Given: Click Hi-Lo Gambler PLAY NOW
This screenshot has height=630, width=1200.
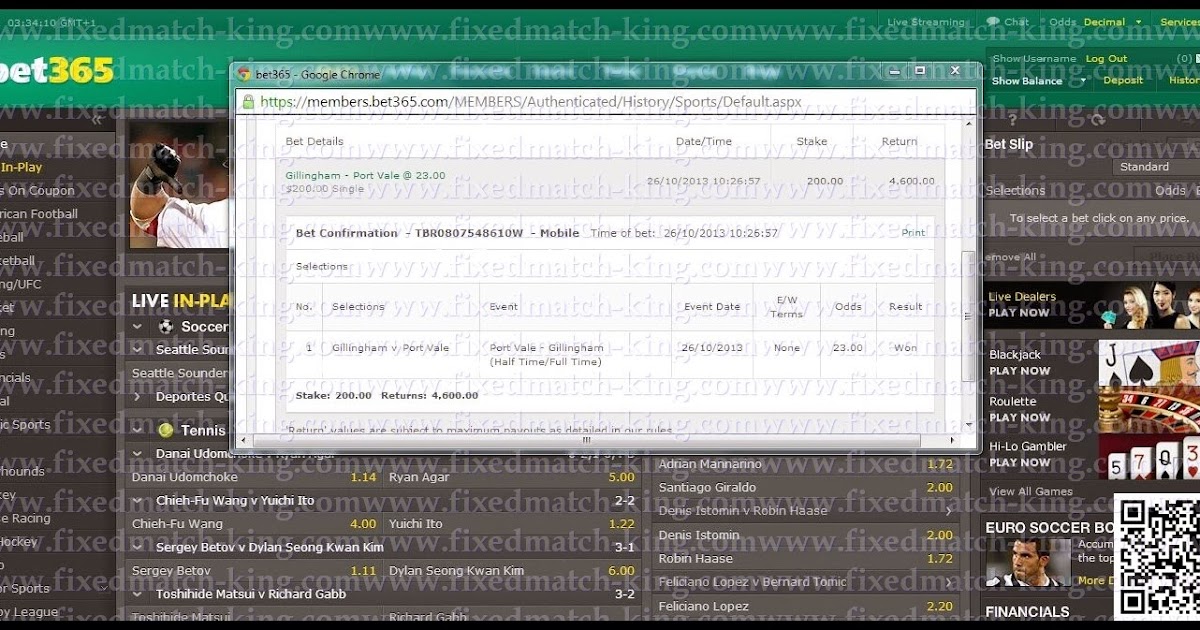Looking at the screenshot, I should coord(1019,462).
